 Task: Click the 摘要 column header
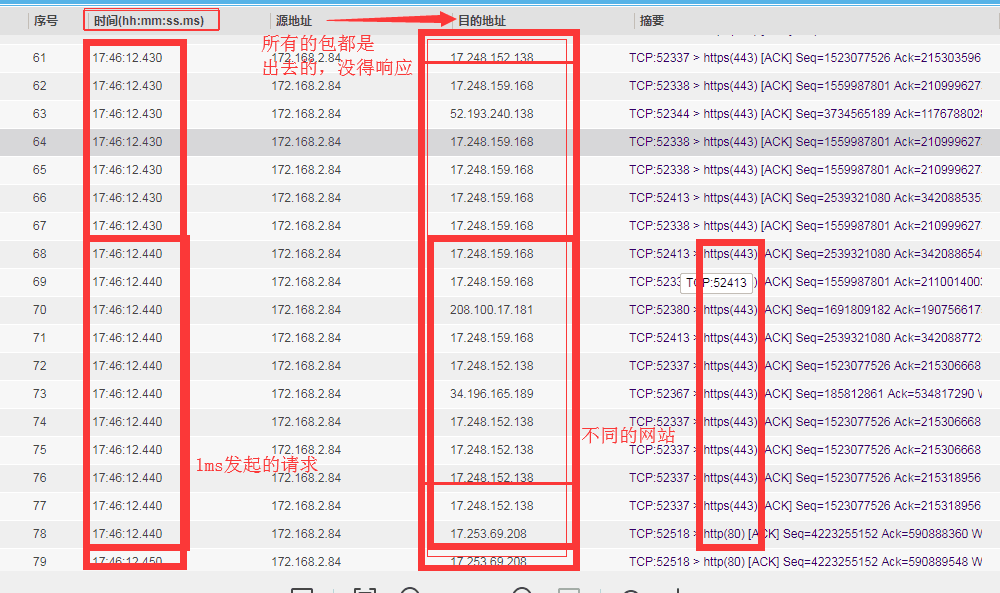651,20
